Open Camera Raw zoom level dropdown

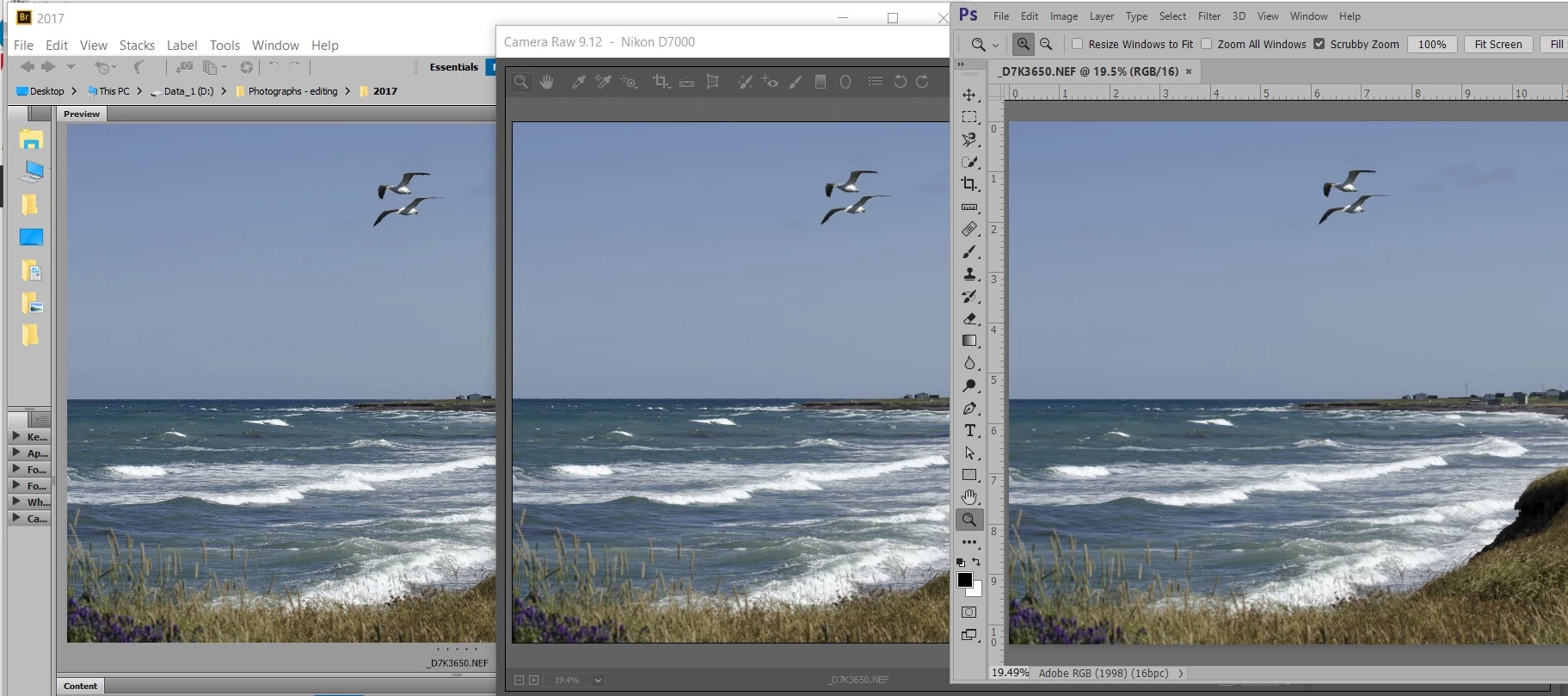(598, 681)
